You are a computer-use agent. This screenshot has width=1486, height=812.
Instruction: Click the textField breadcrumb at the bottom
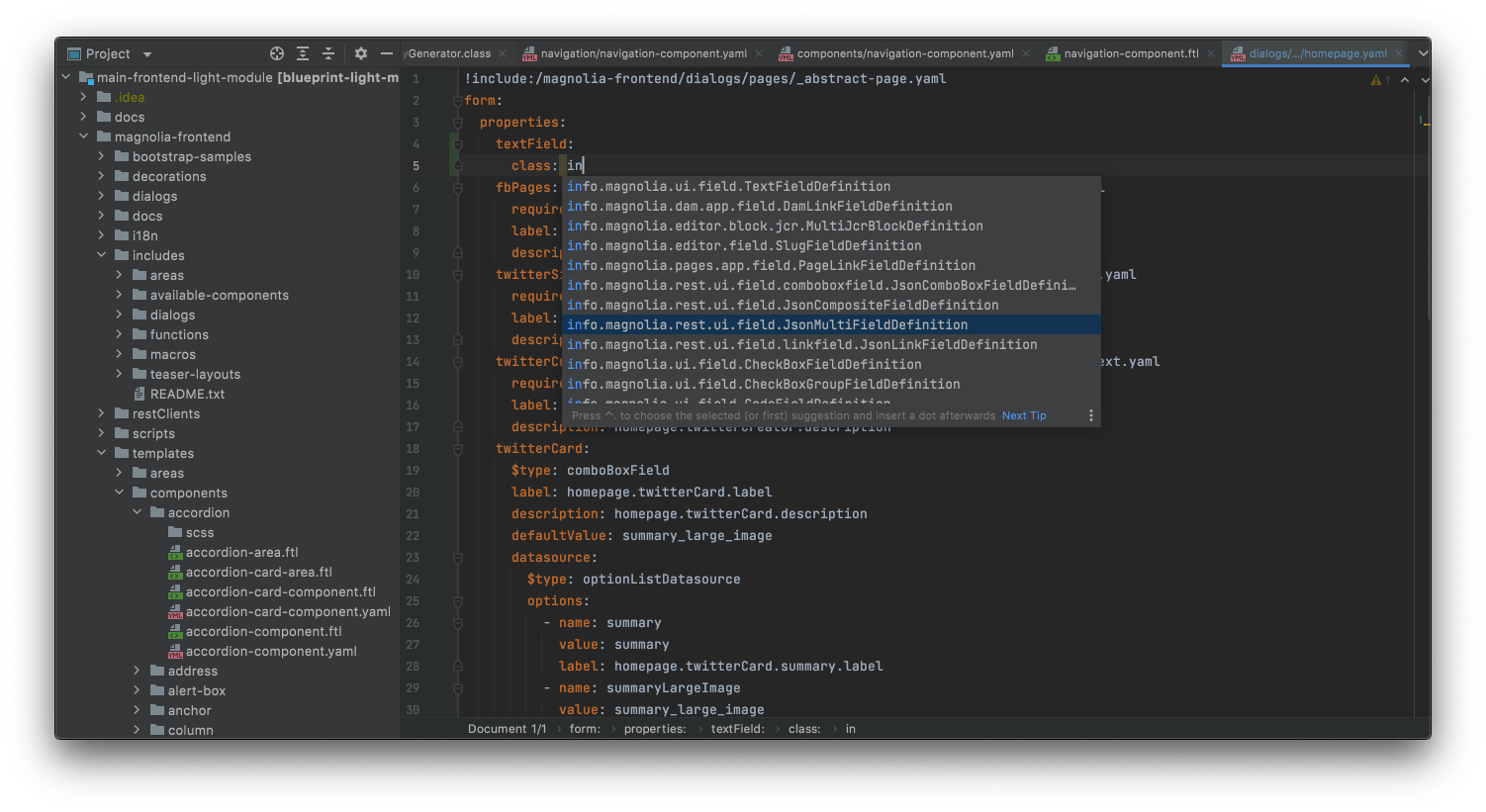point(739,728)
